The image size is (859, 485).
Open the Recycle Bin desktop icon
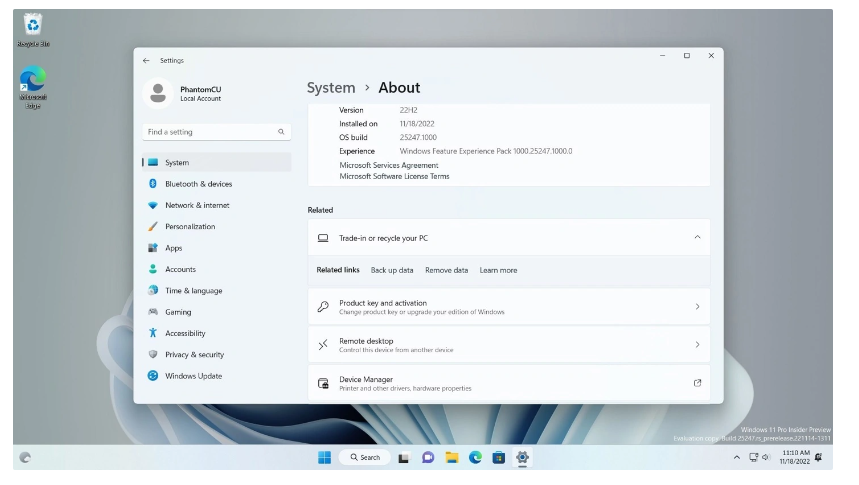pyautogui.click(x=33, y=30)
